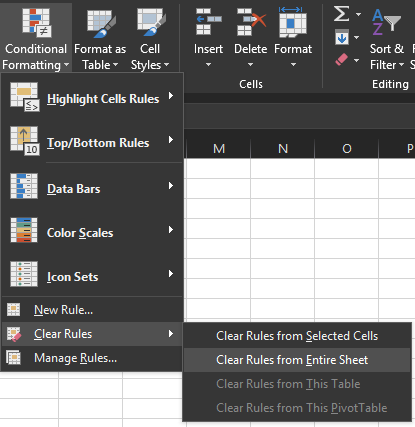Open the Format dropdown arrow
Screen dimensions: 415x427
pos(293,64)
